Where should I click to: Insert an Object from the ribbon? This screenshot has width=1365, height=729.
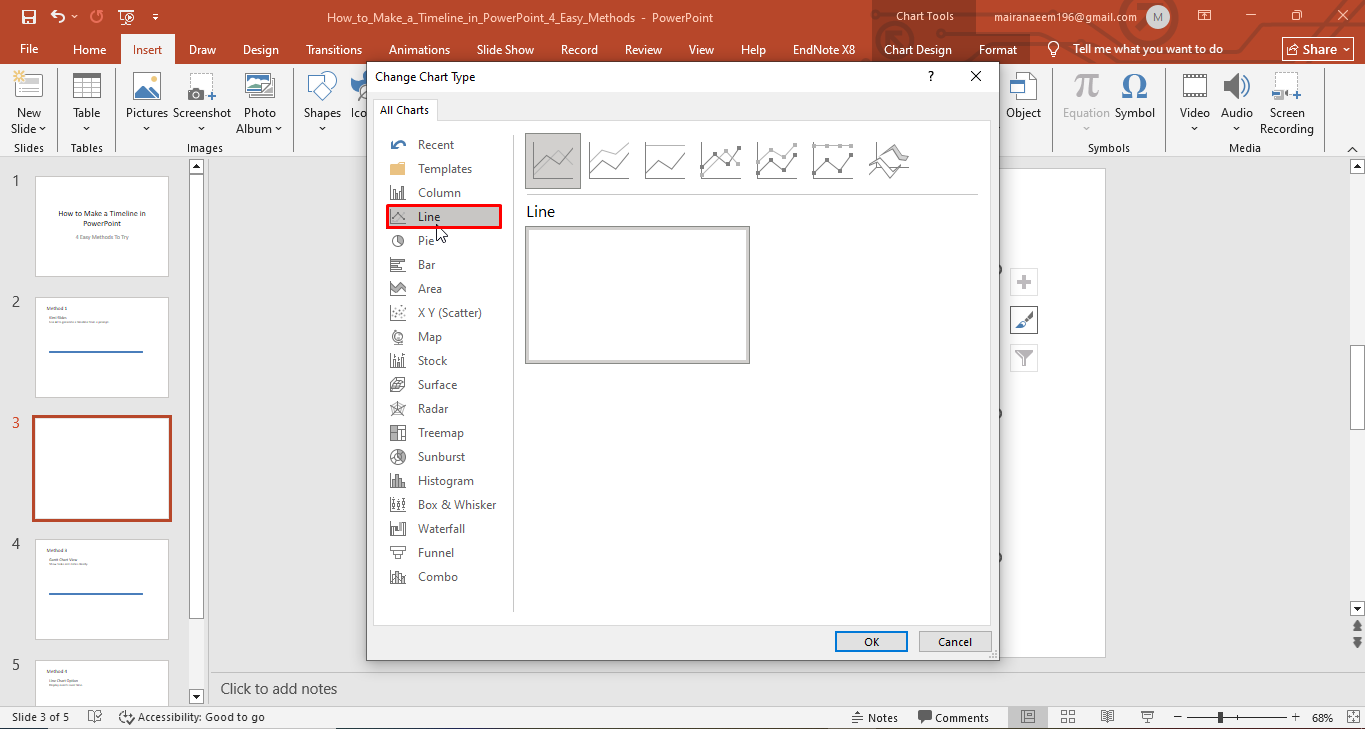tap(1023, 97)
